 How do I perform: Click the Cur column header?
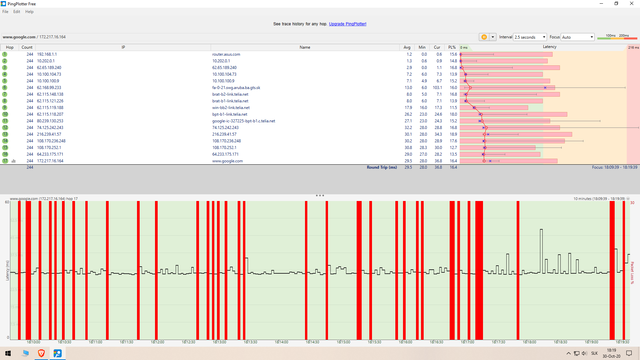pyautogui.click(x=437, y=47)
